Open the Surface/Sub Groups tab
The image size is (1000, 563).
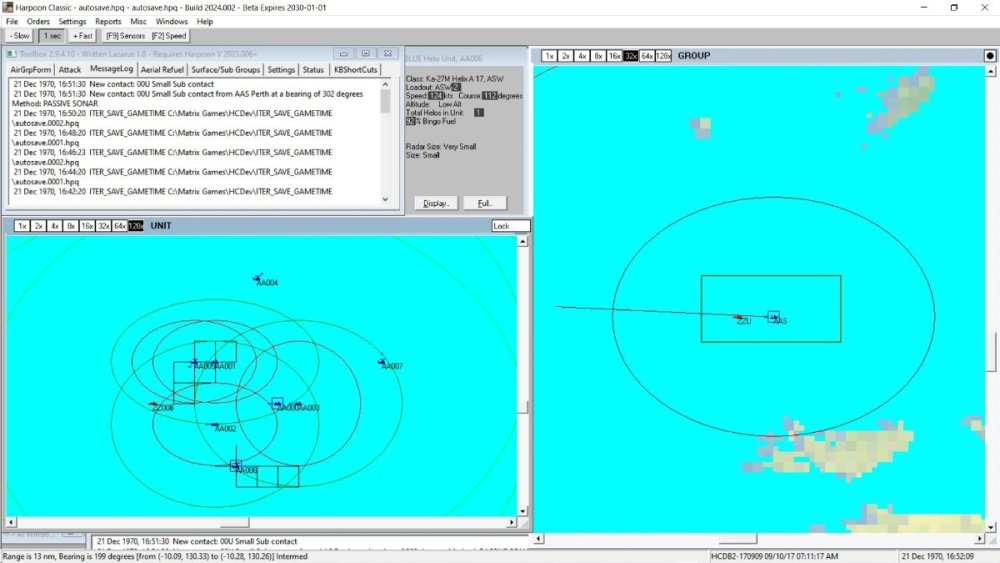tap(226, 69)
